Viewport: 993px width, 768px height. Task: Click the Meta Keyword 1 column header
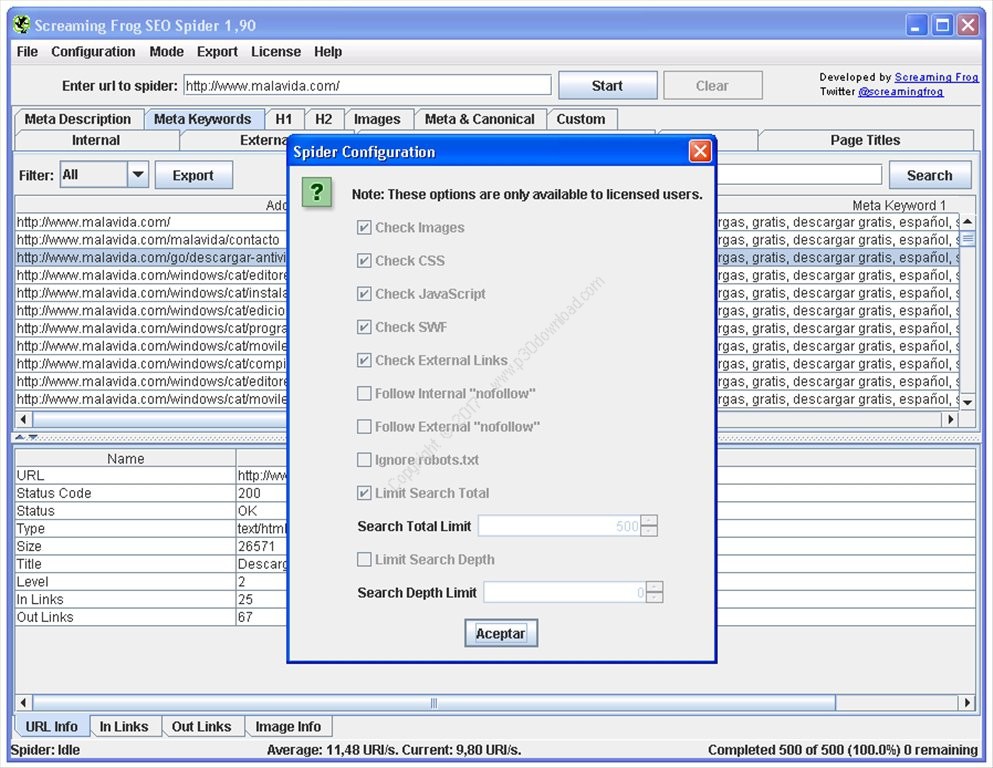pyautogui.click(x=899, y=205)
